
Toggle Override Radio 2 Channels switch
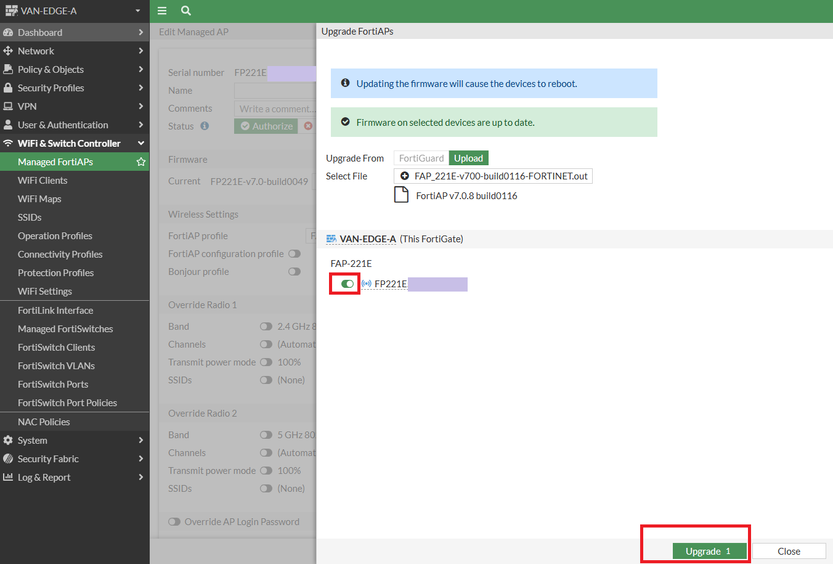click(x=266, y=452)
